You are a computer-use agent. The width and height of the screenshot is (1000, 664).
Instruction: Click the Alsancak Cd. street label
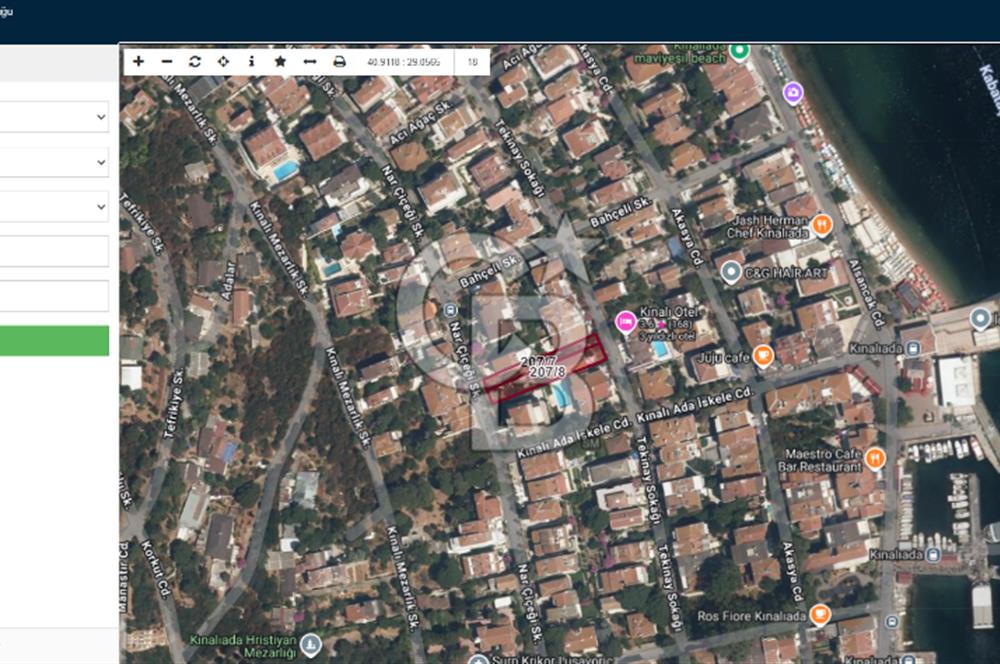[866, 293]
